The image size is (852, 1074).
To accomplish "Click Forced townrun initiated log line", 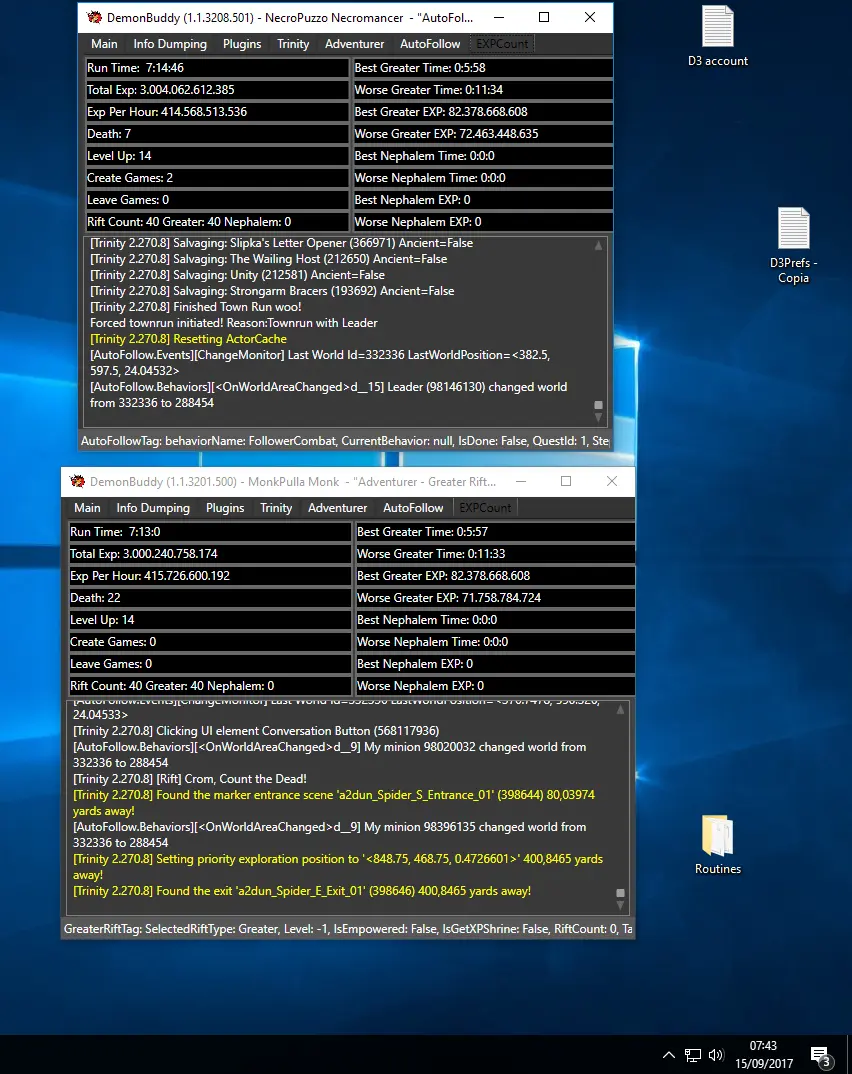I will [234, 323].
